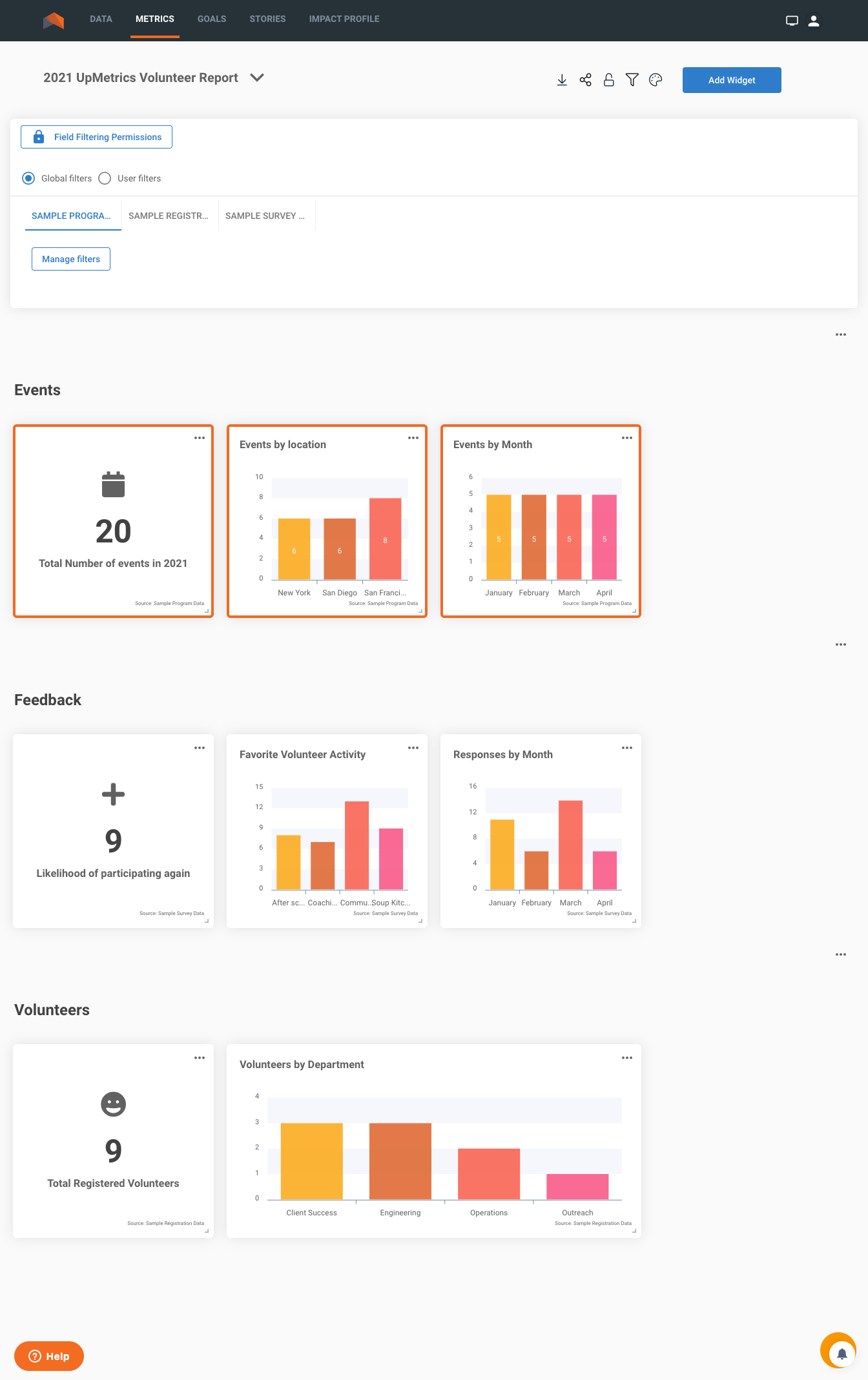
Task: Click the Total Registered Volunteers label
Action: pos(113,1183)
